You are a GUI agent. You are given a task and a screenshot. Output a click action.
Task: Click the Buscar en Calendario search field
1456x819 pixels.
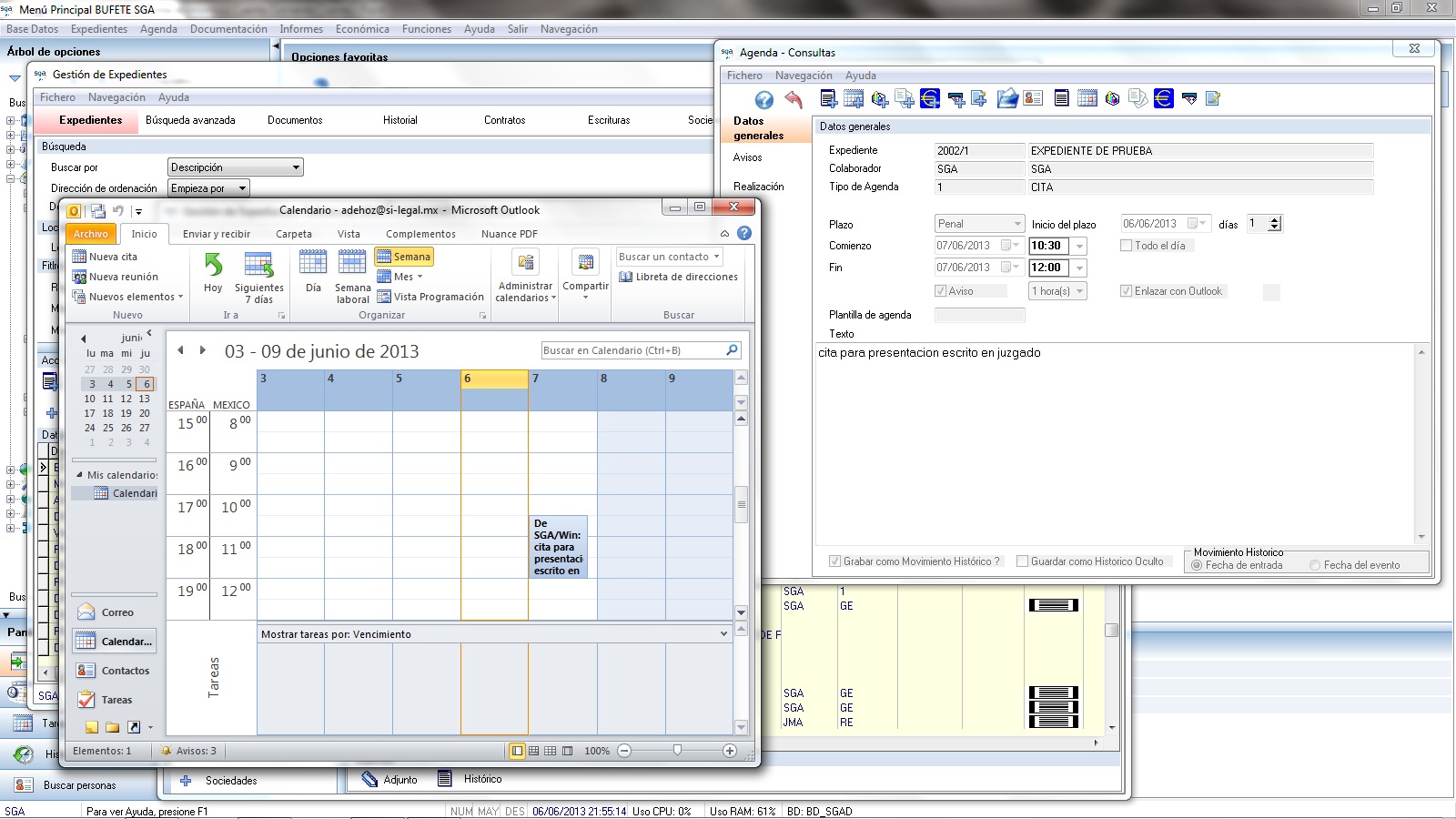633,350
